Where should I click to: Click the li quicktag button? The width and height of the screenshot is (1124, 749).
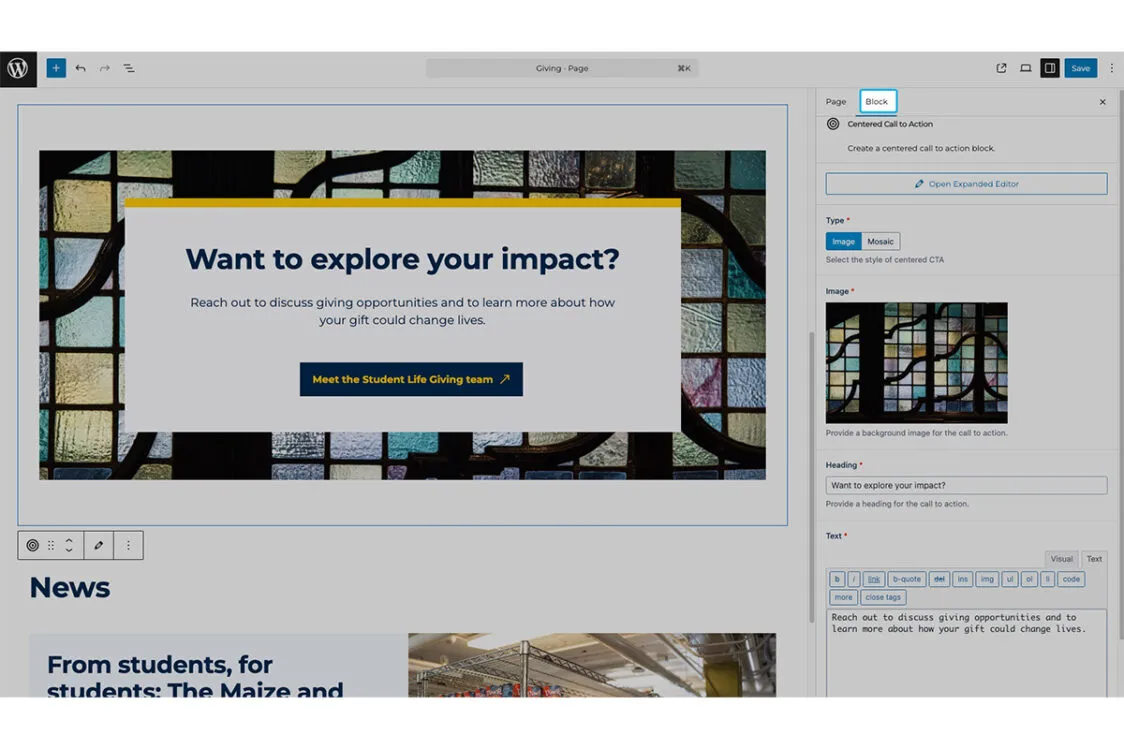(1047, 579)
